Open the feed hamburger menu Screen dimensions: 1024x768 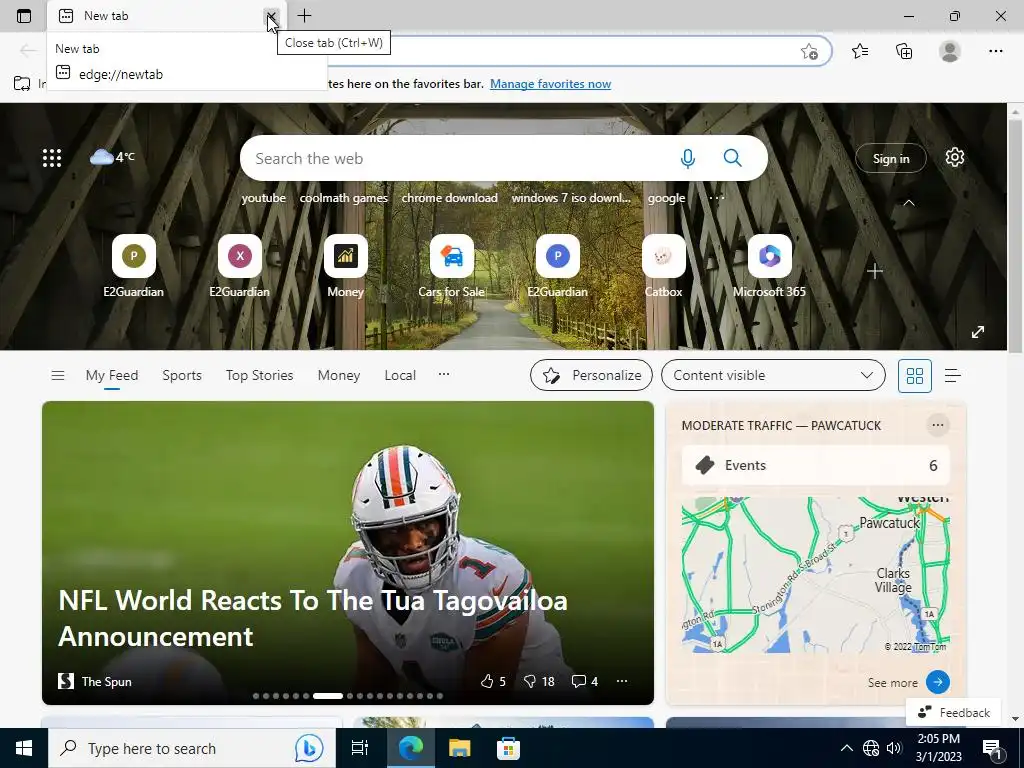click(x=57, y=376)
